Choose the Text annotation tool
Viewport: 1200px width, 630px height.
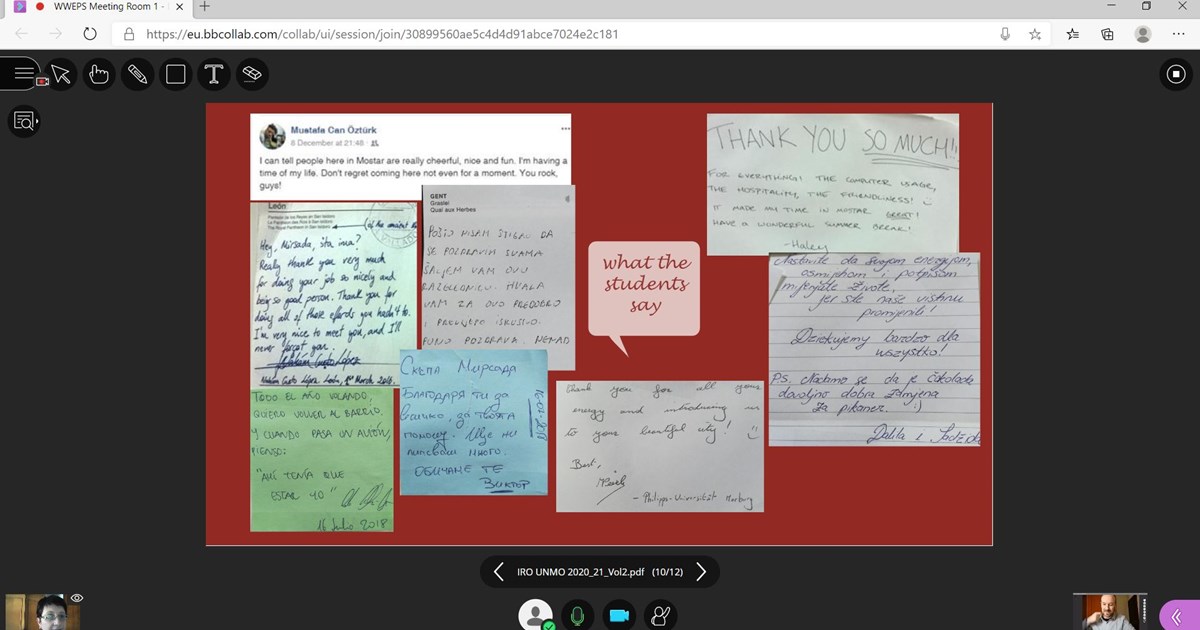[213, 74]
